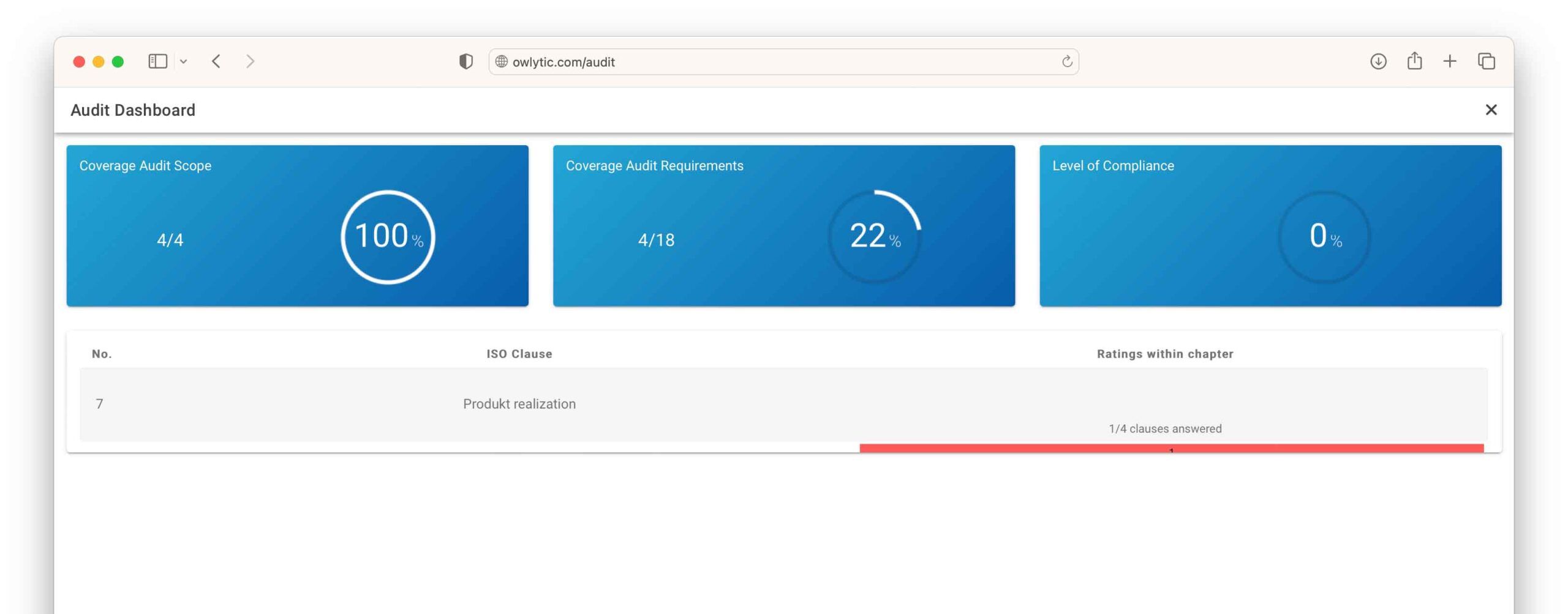Screen dimensions: 1568x614
Task: Open the Share menu icon
Action: [x=1414, y=61]
